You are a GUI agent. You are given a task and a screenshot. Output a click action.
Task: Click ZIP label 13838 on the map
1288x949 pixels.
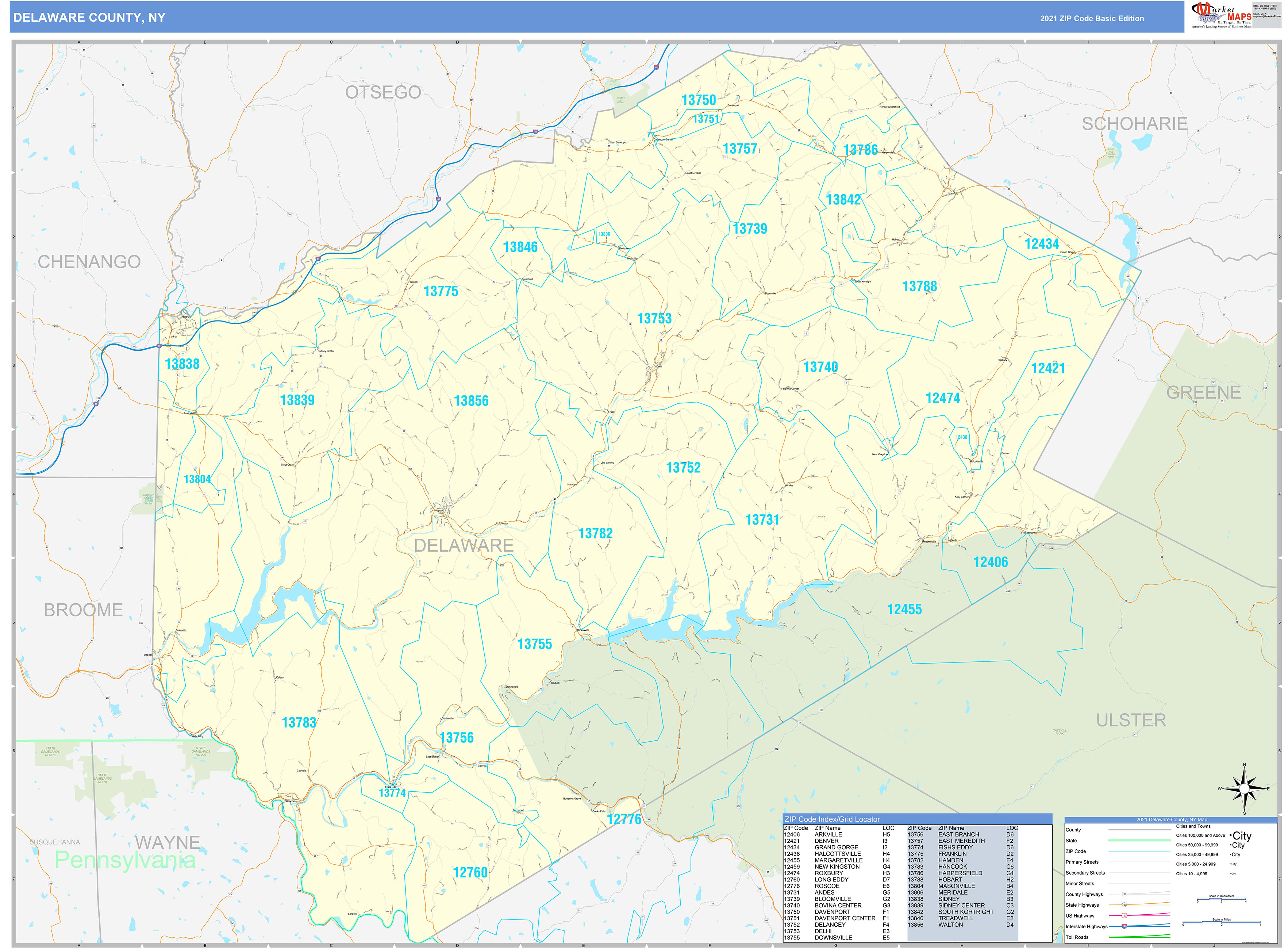(182, 364)
